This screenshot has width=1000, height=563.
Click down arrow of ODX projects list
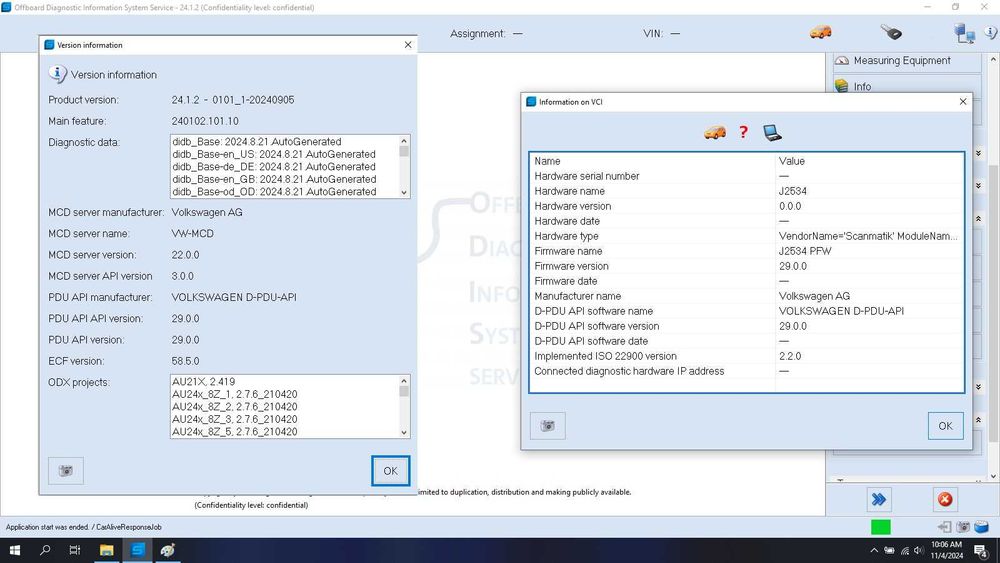tap(404, 432)
